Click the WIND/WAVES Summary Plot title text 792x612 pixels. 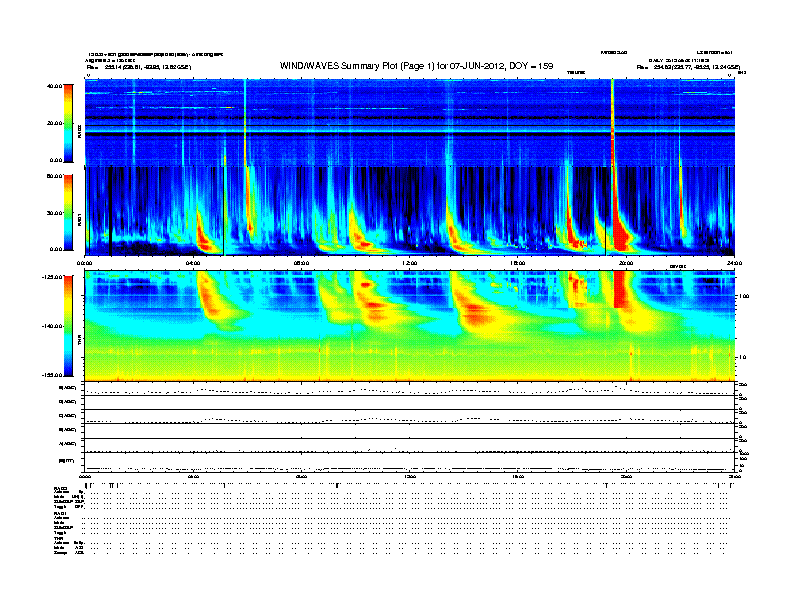(416, 66)
